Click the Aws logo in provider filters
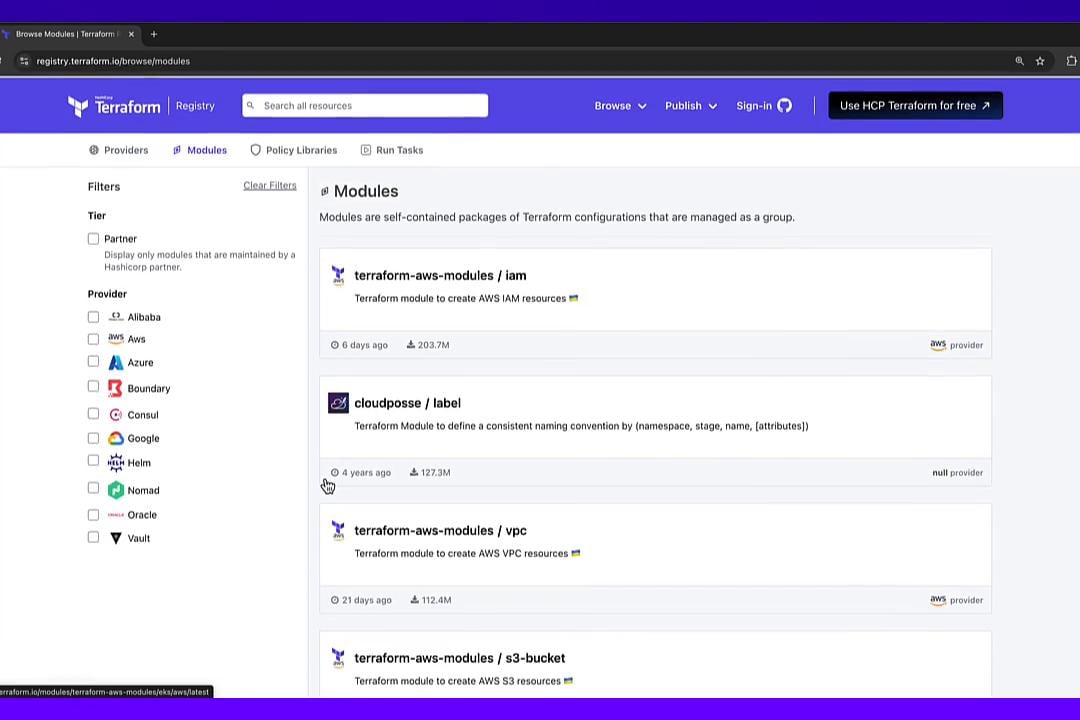 (x=116, y=339)
